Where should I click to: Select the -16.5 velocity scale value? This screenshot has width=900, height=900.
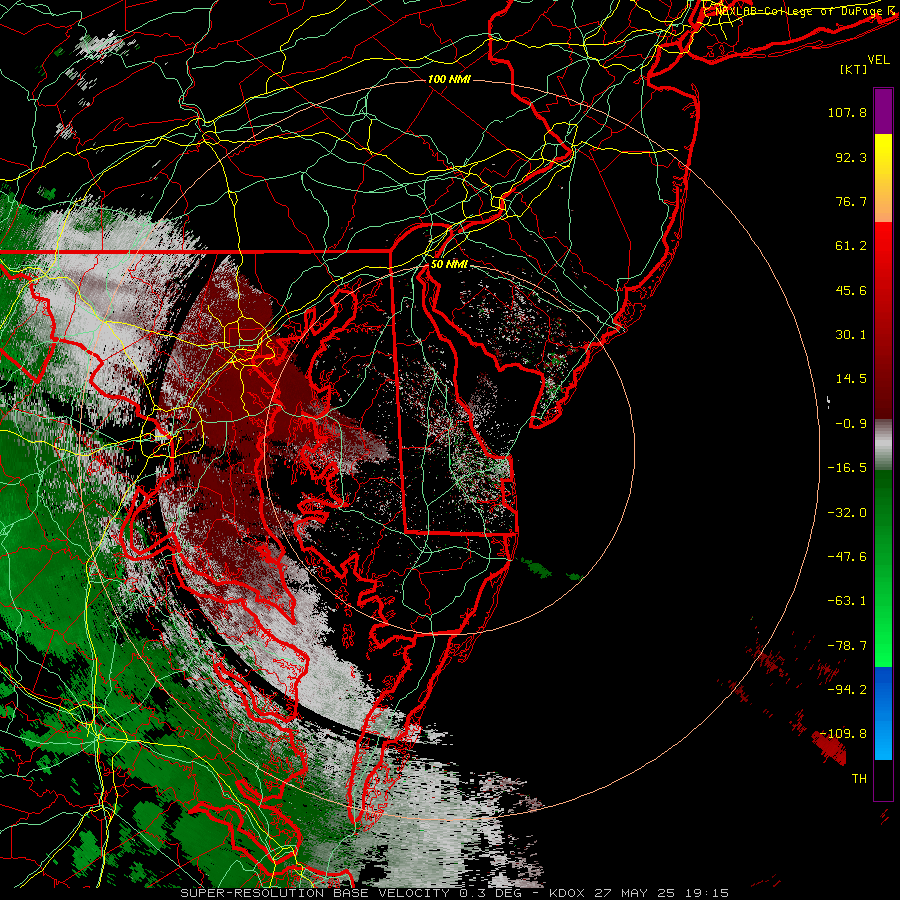tap(847, 468)
